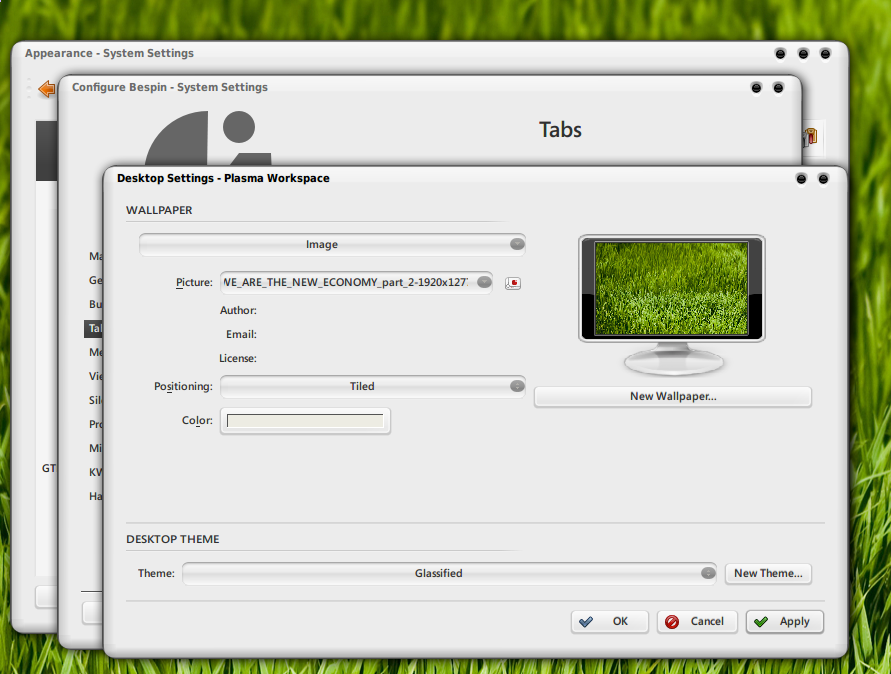The width and height of the screenshot is (891, 674).
Task: Close the Appearance System Settings window
Action: pos(825,54)
